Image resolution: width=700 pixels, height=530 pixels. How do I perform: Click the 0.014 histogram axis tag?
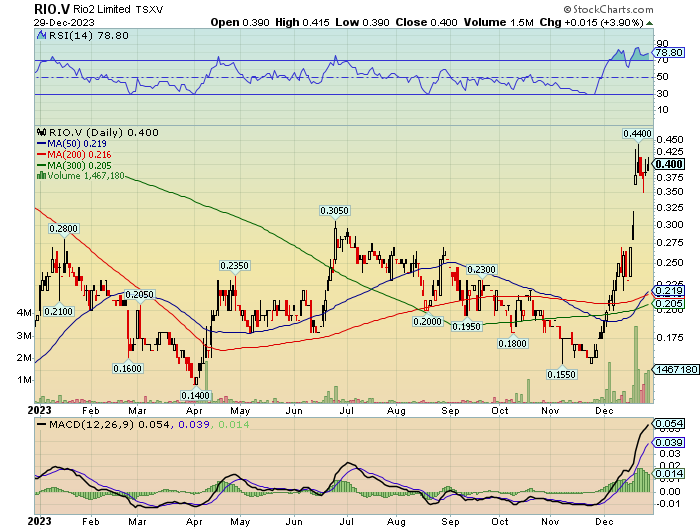click(x=669, y=473)
